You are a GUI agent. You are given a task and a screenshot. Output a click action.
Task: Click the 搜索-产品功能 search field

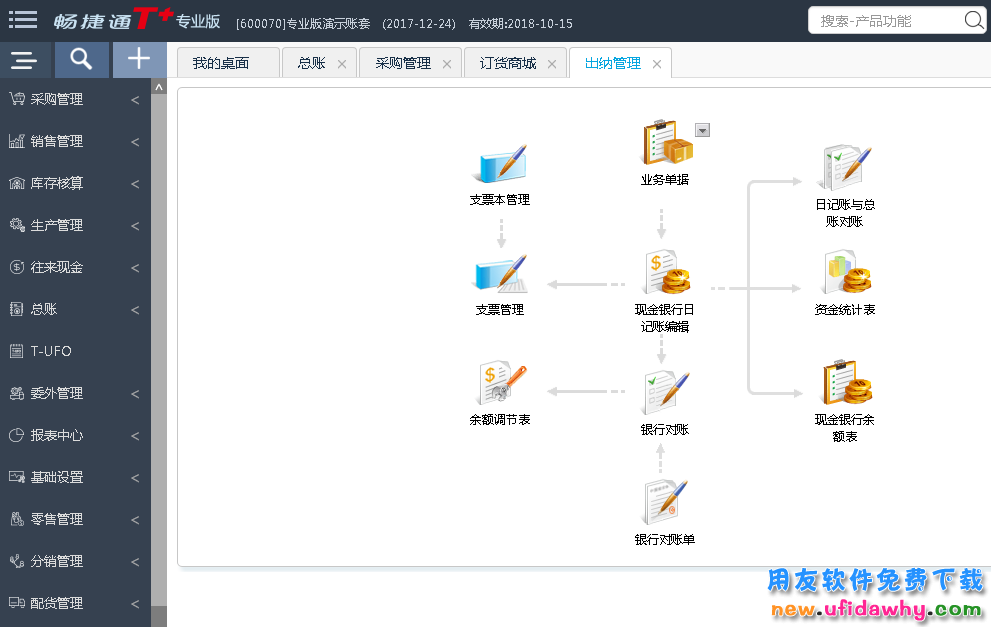pos(886,20)
